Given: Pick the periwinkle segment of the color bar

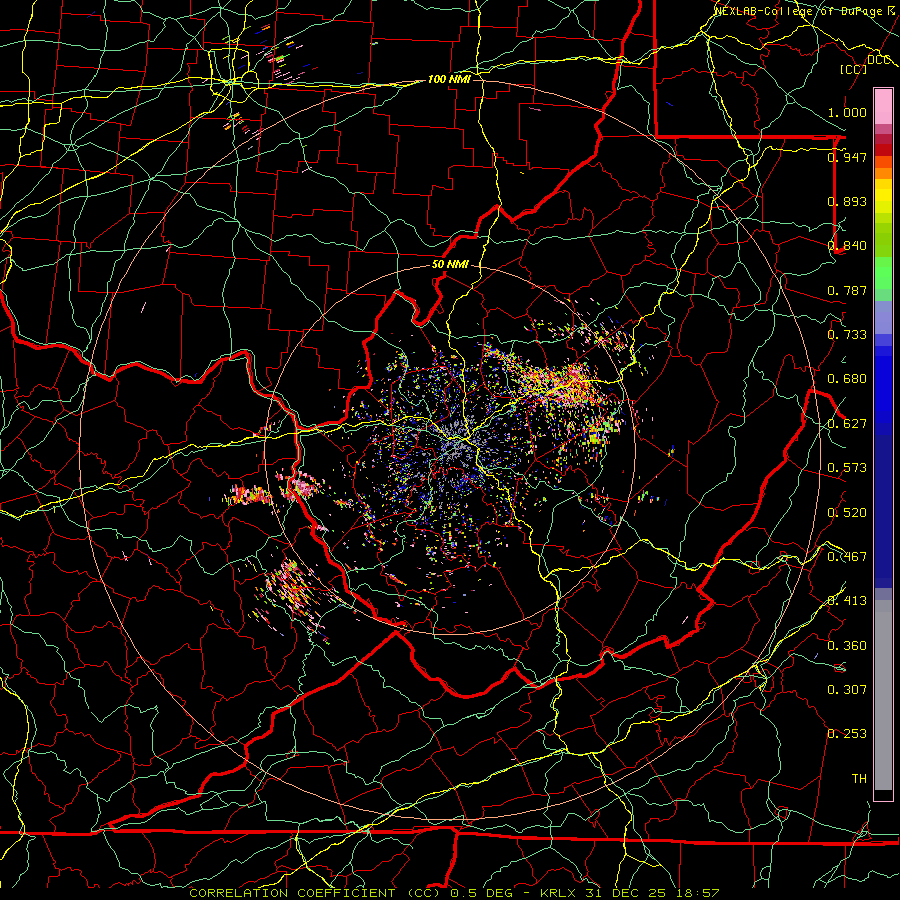Looking at the screenshot, I should [883, 317].
